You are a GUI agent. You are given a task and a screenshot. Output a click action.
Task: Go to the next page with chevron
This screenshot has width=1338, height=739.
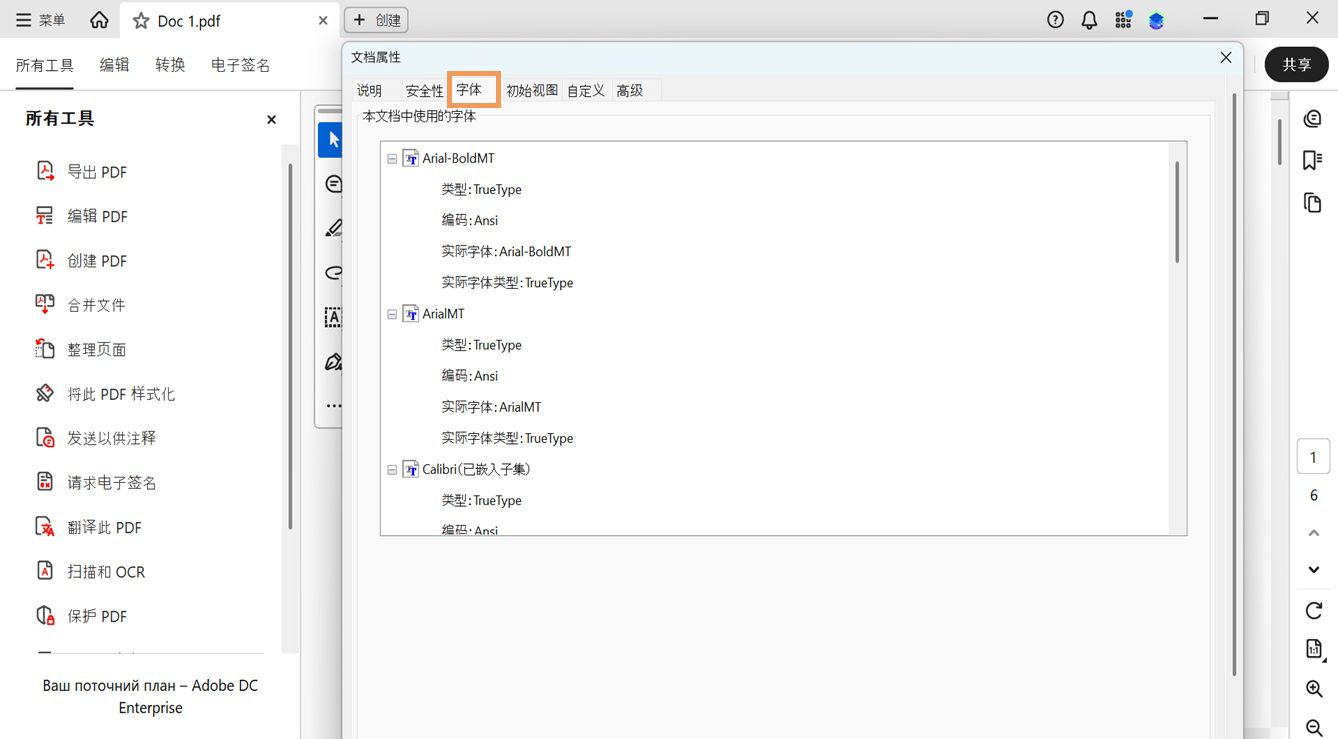coord(1313,569)
